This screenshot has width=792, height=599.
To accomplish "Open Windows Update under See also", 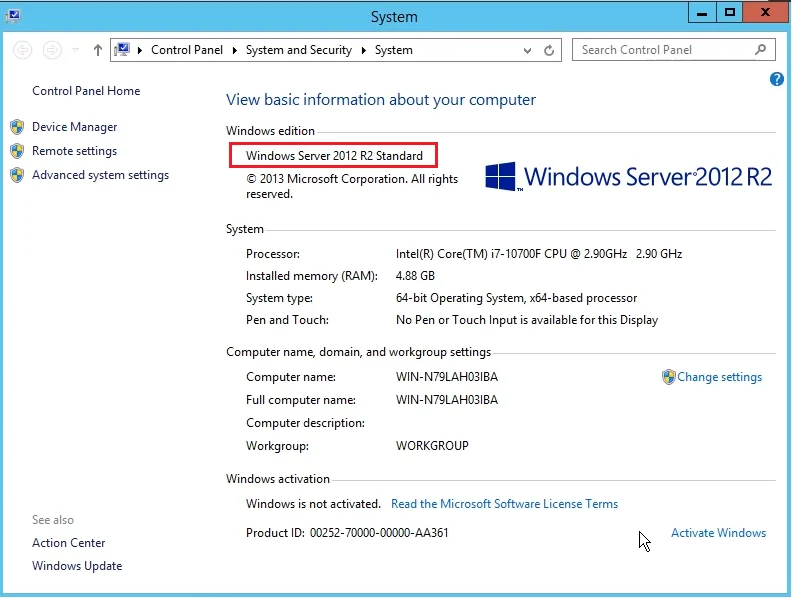I will (x=77, y=566).
